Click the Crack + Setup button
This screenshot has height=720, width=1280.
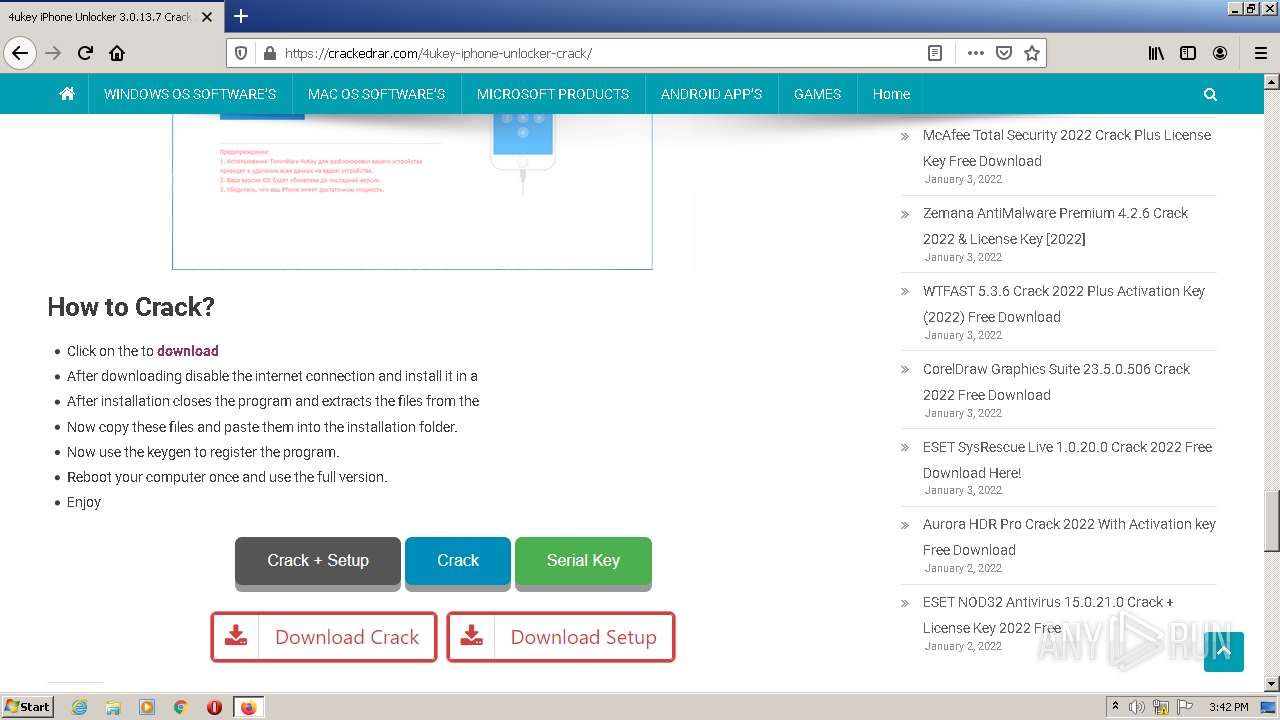coord(318,561)
